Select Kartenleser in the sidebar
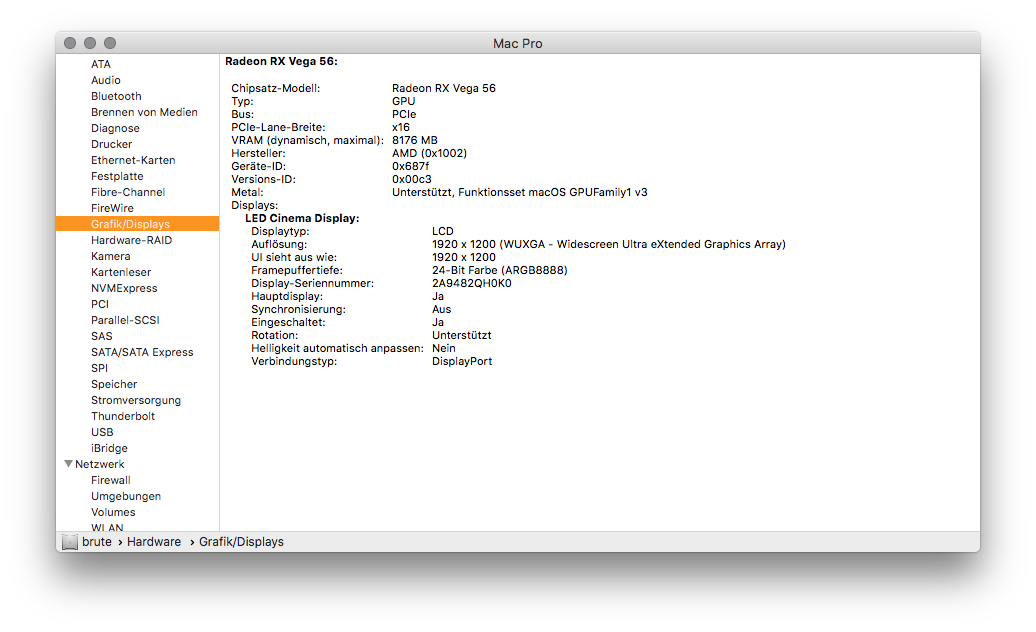The width and height of the screenshot is (1036, 632). click(121, 272)
